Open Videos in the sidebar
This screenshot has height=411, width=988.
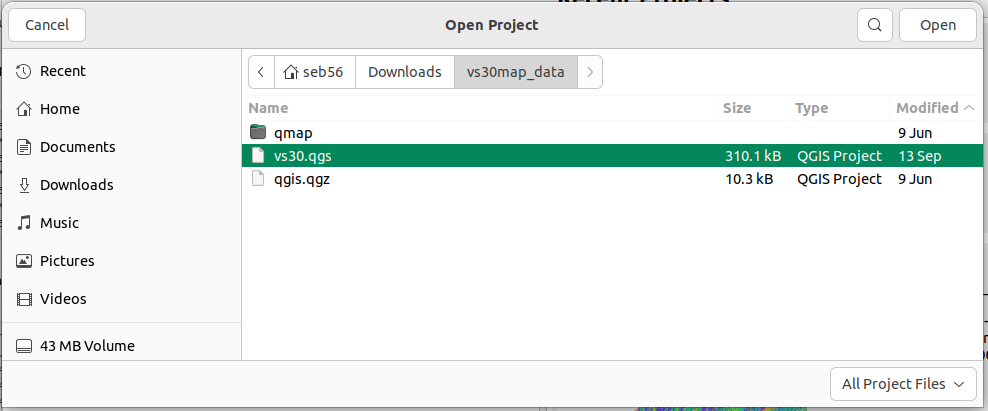[x=62, y=299]
